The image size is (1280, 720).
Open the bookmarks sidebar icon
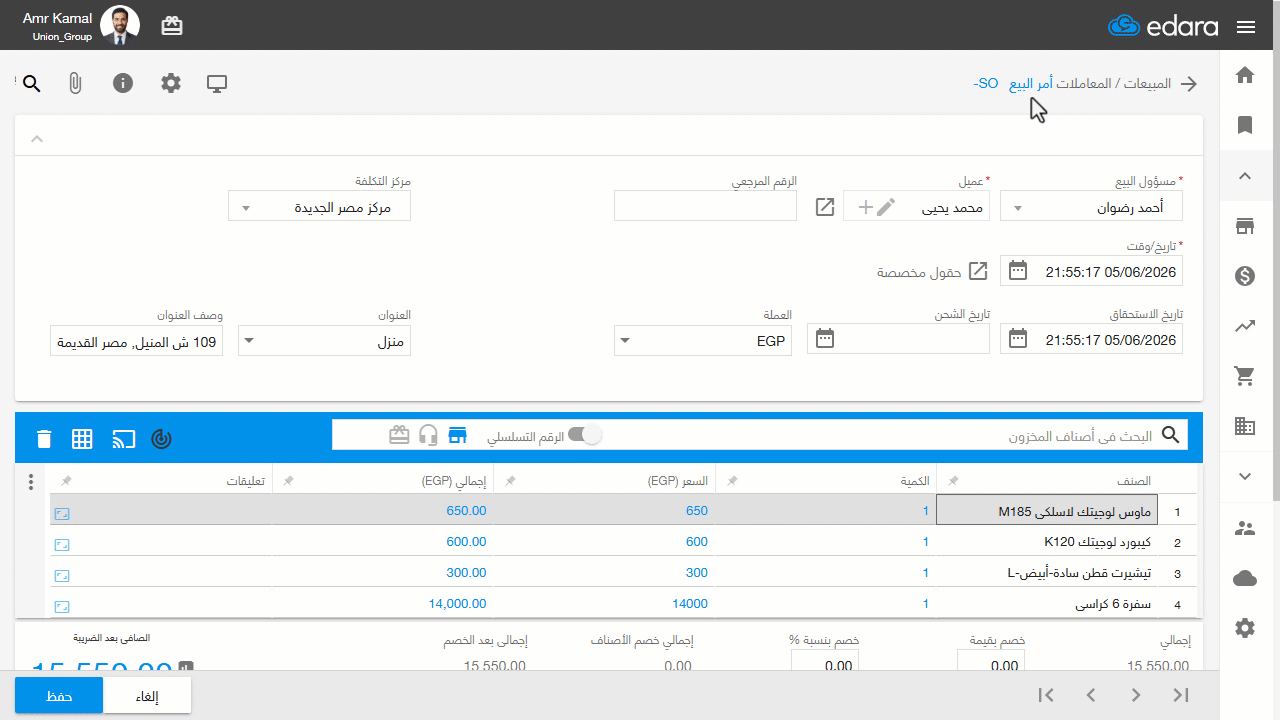pos(1245,125)
